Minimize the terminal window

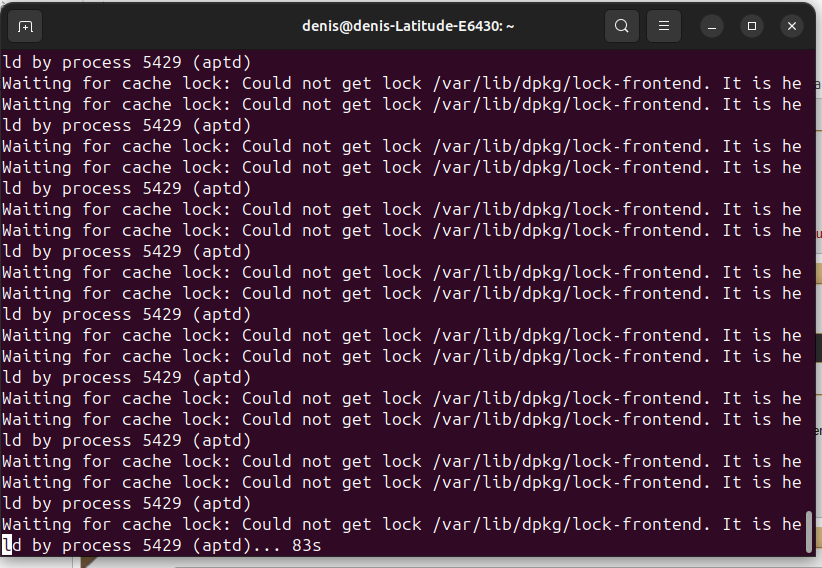712,26
